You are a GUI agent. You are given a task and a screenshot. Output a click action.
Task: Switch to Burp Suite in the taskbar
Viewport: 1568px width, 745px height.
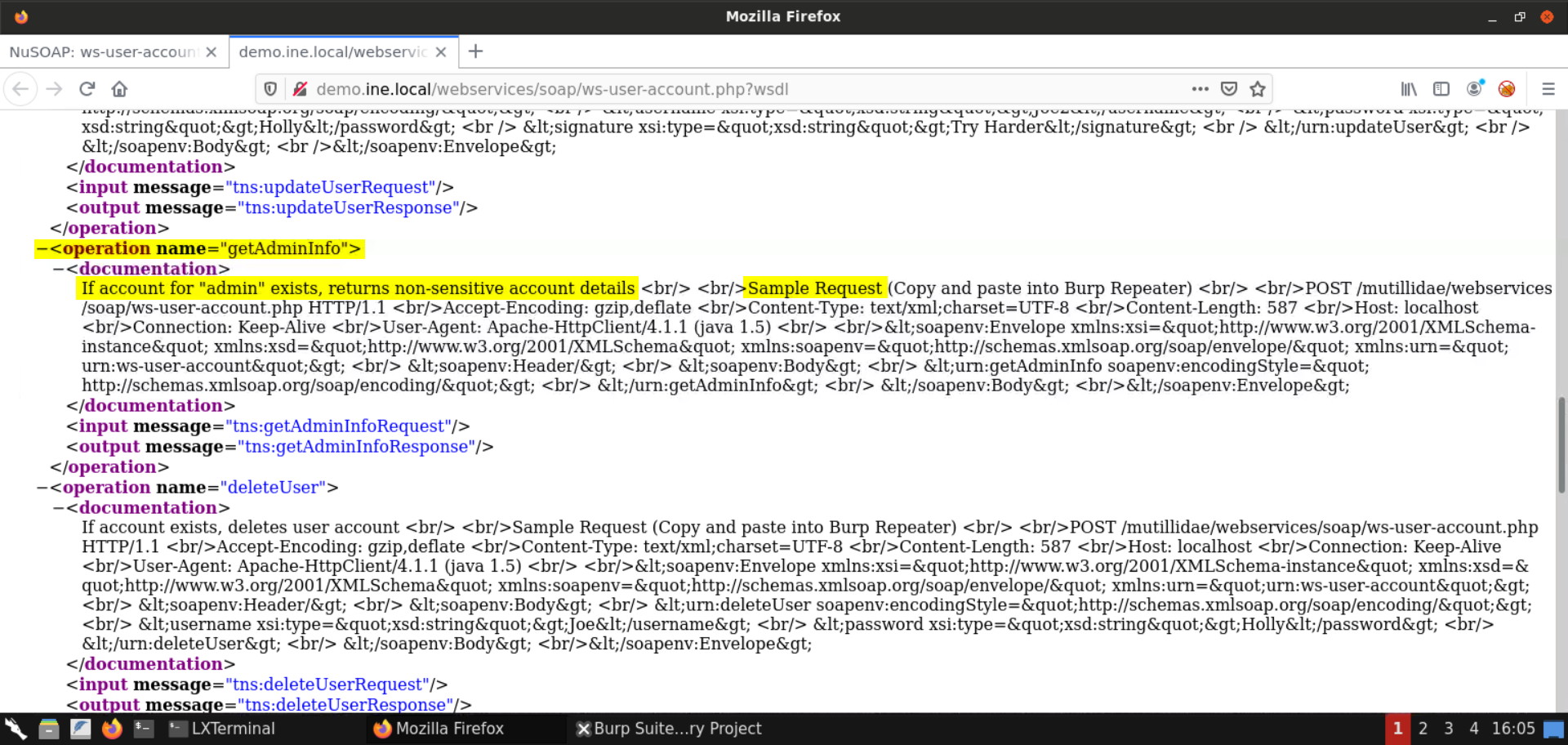669,729
